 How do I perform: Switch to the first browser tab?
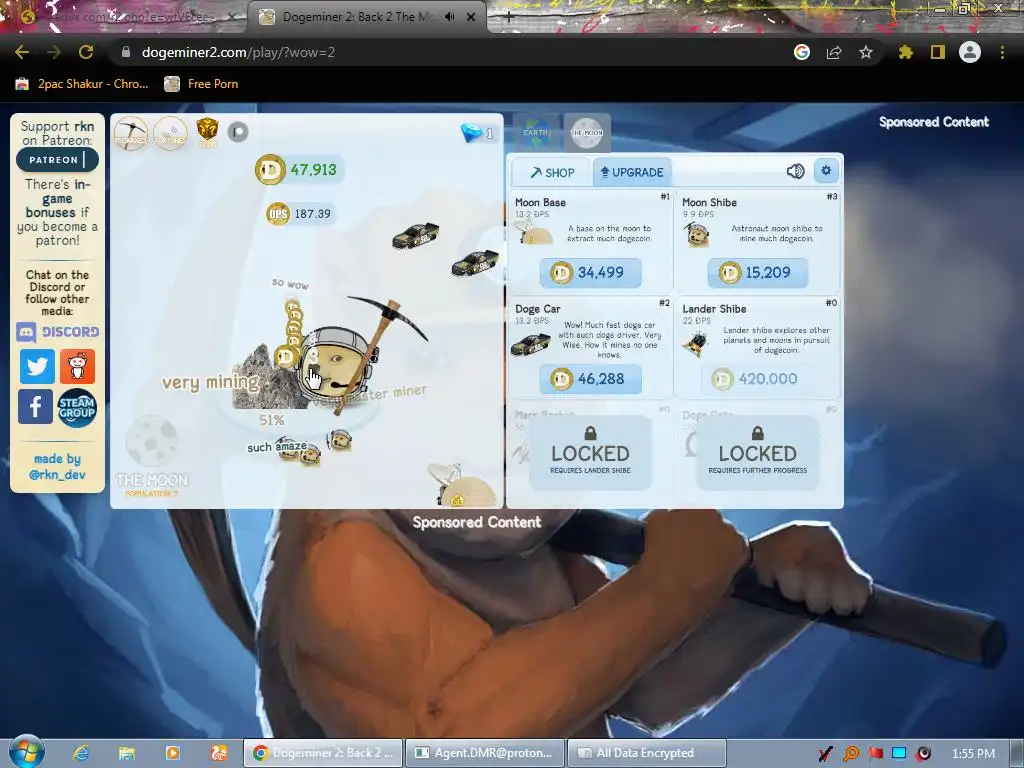[124, 17]
